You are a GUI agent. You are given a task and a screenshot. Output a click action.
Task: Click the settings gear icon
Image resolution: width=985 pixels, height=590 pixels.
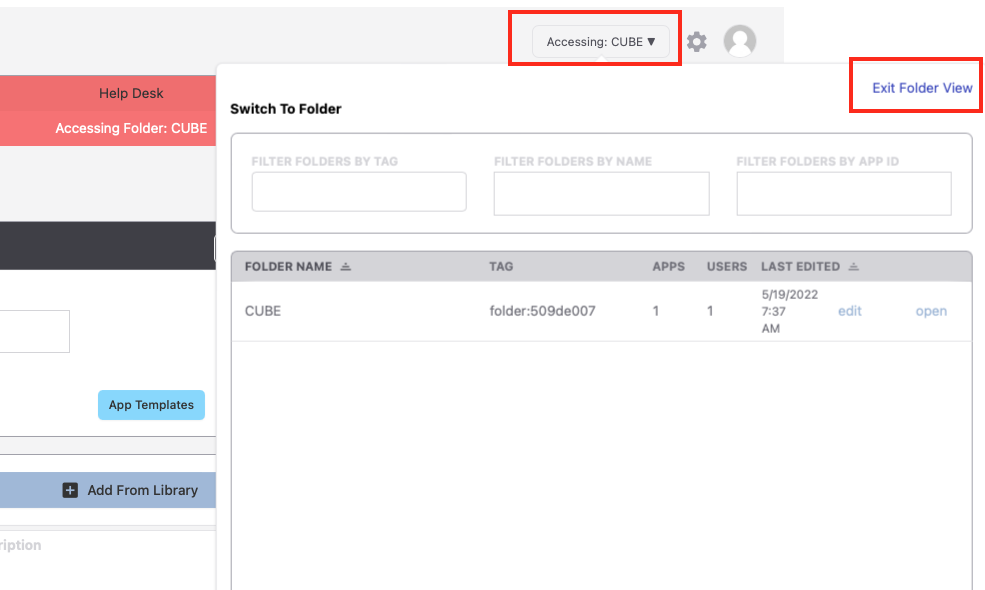[697, 42]
